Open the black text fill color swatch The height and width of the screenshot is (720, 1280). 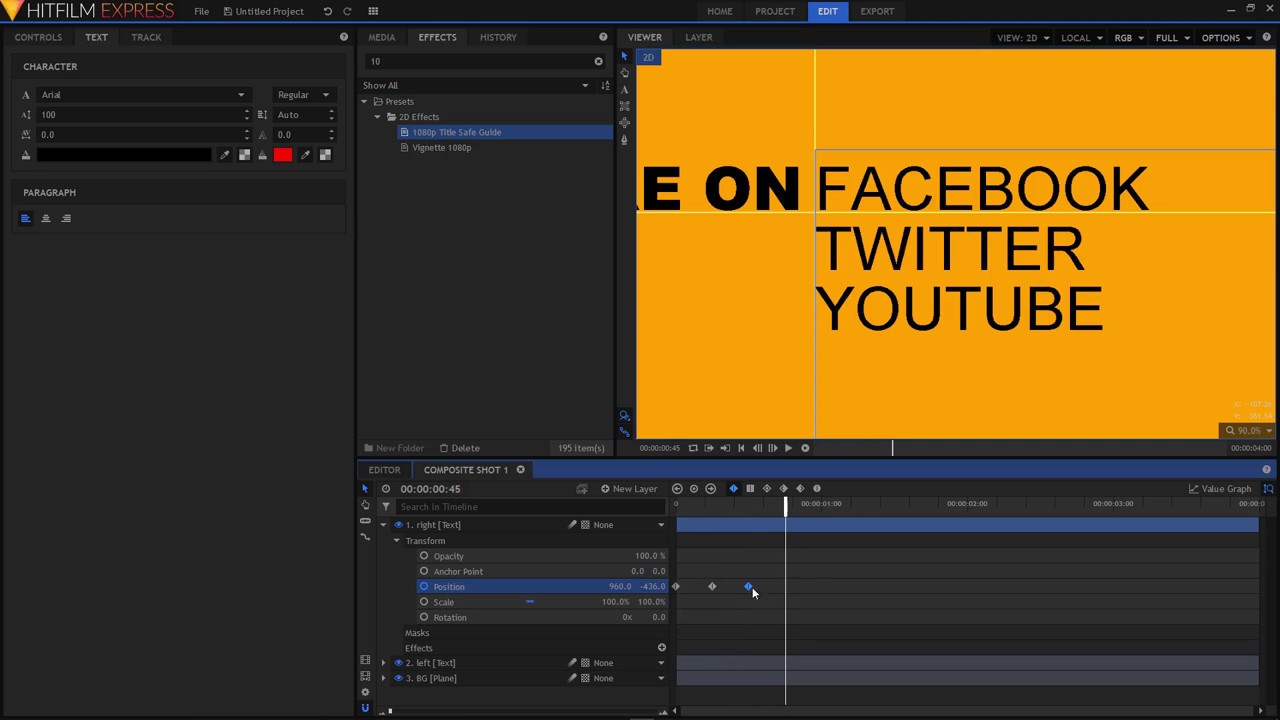125,155
